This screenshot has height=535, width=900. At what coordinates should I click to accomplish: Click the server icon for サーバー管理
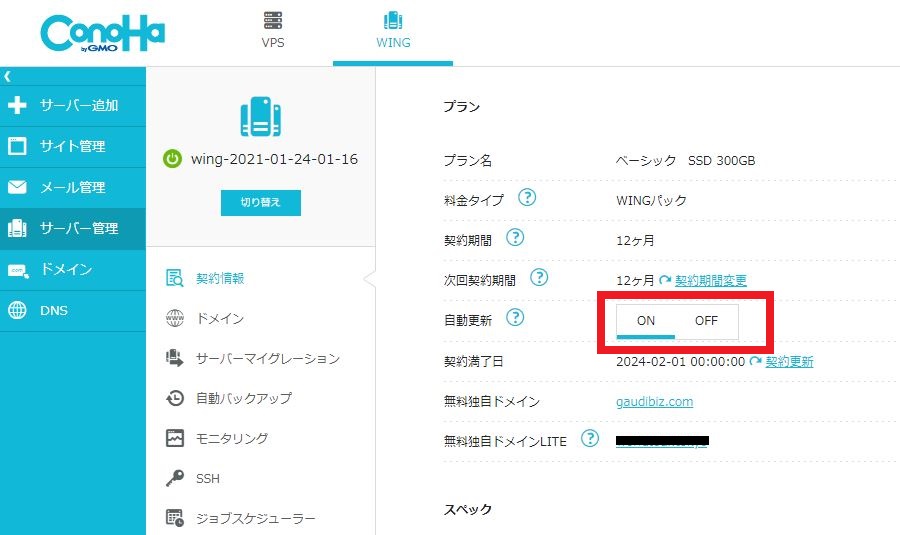(17, 228)
